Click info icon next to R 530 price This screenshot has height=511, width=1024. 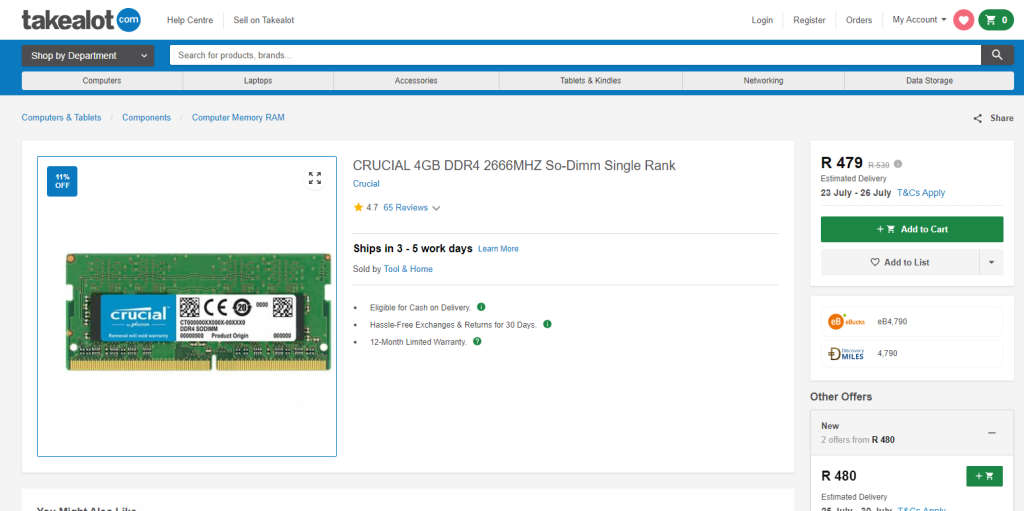898,164
